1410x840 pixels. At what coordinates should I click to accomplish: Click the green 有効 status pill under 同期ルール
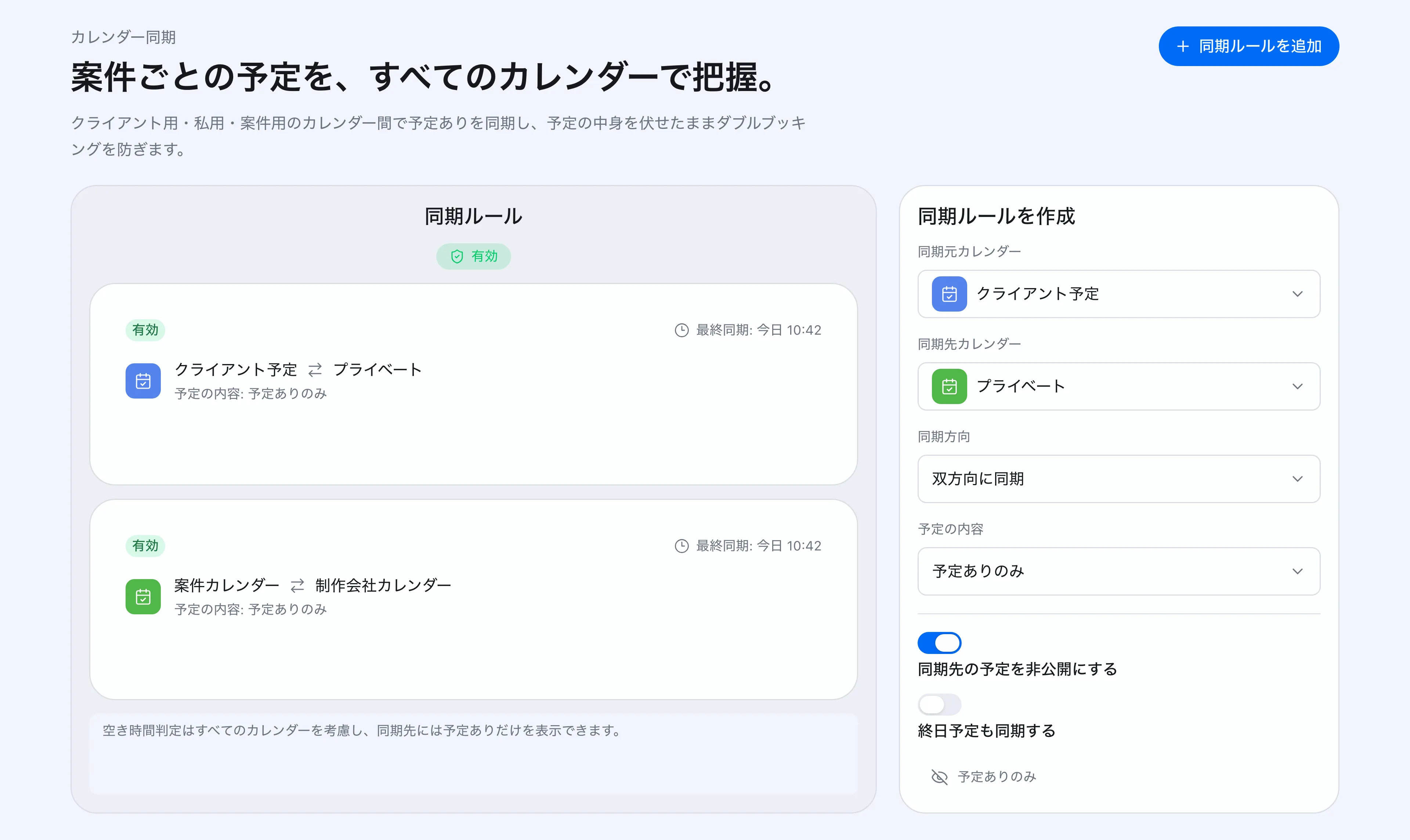(473, 257)
